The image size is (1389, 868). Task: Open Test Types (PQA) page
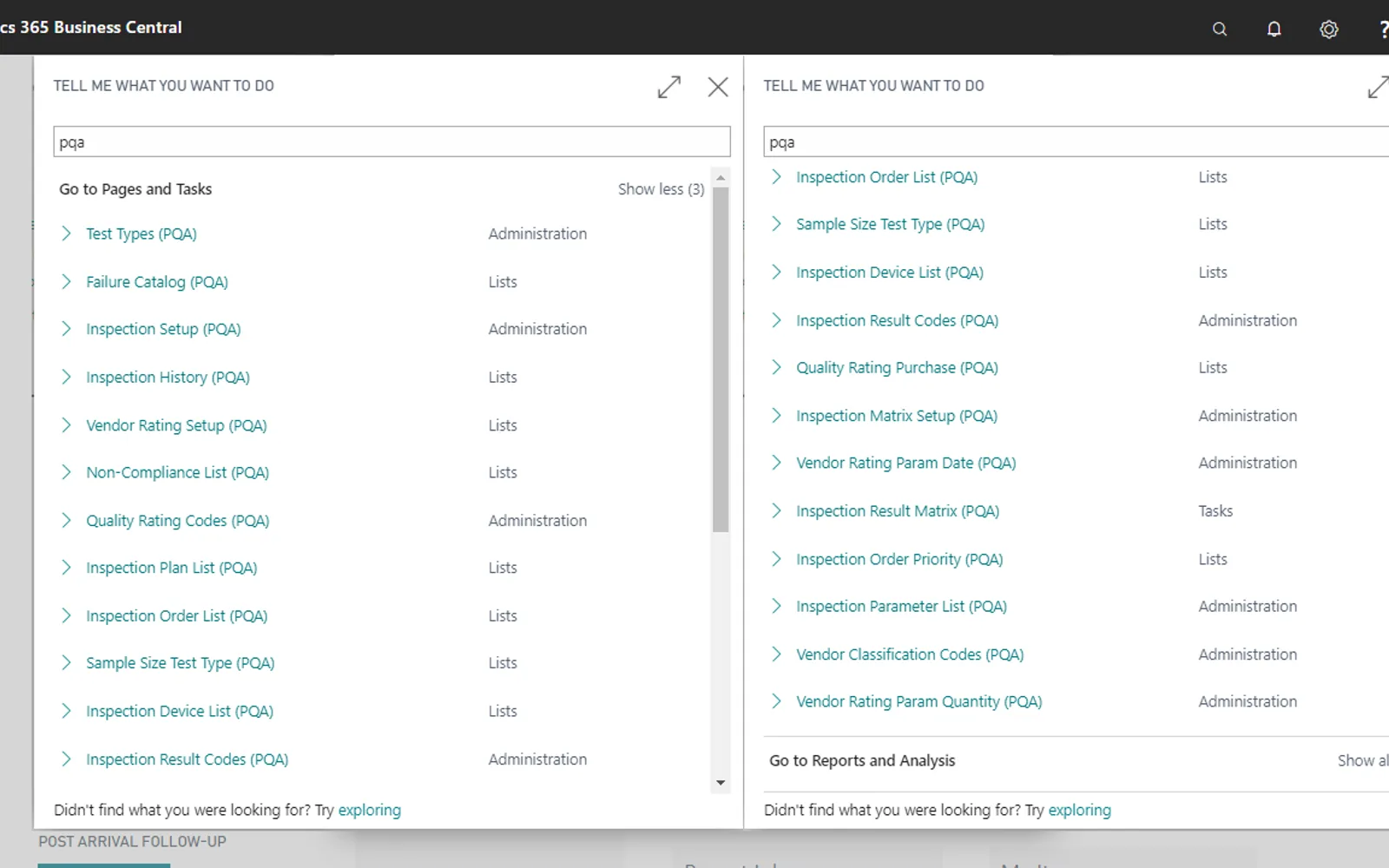[142, 233]
